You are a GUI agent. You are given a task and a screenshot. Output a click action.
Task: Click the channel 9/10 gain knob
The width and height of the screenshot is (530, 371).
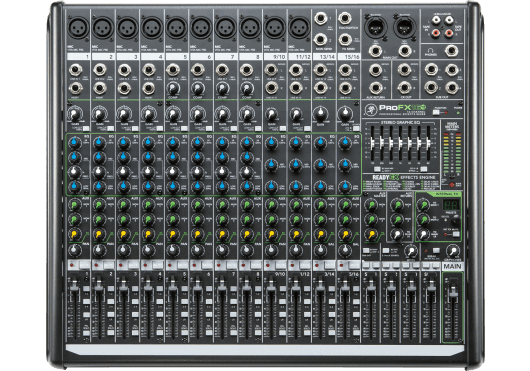(x=271, y=114)
